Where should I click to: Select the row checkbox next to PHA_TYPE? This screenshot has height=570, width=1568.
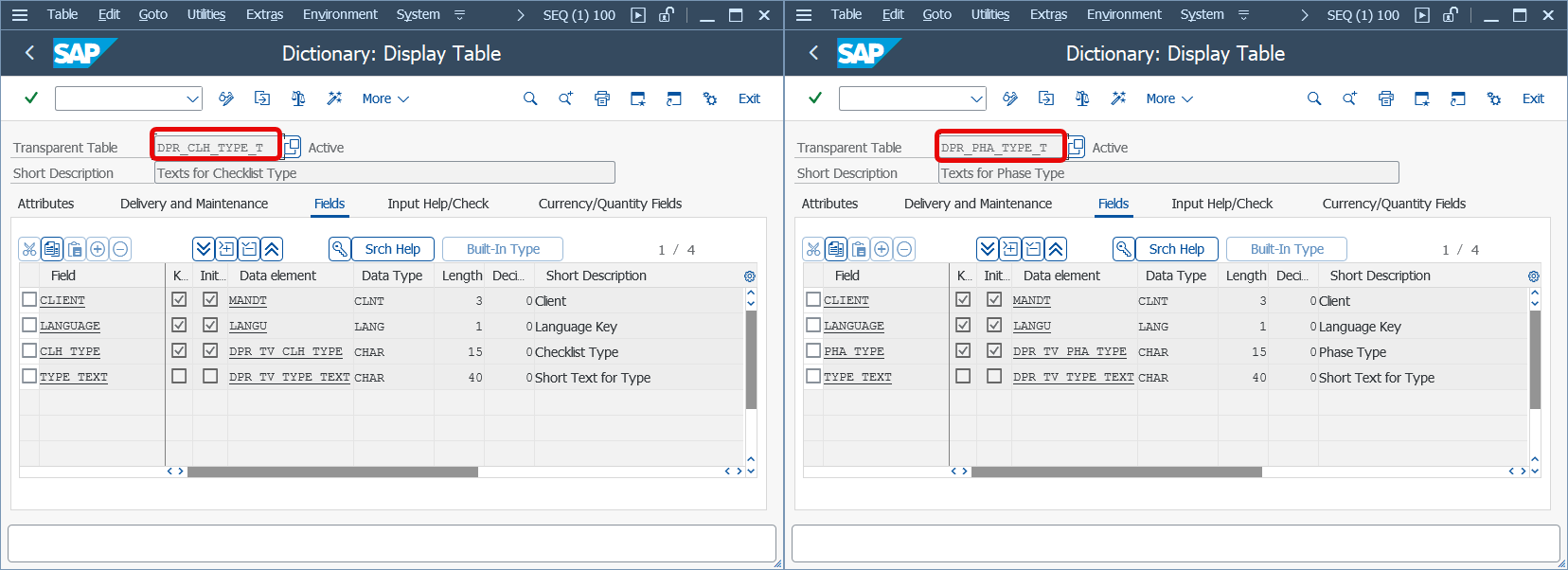813,351
